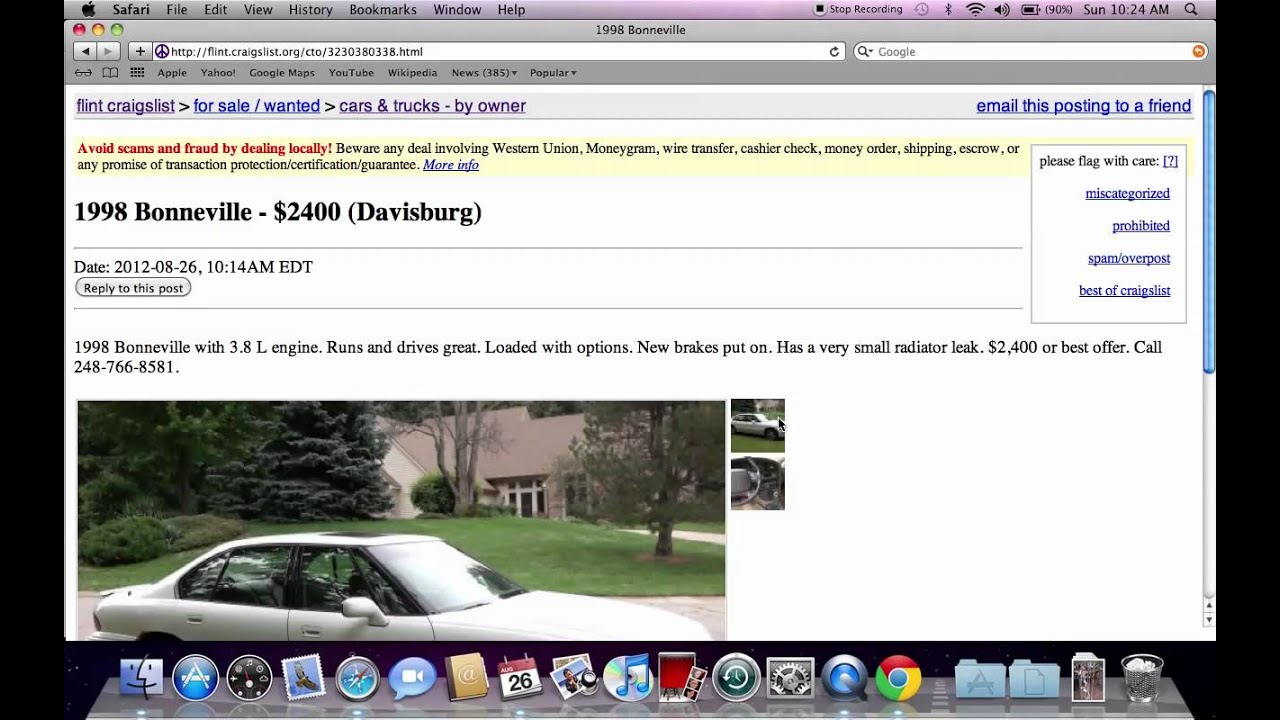Open Top Sites grid icon

tap(137, 73)
